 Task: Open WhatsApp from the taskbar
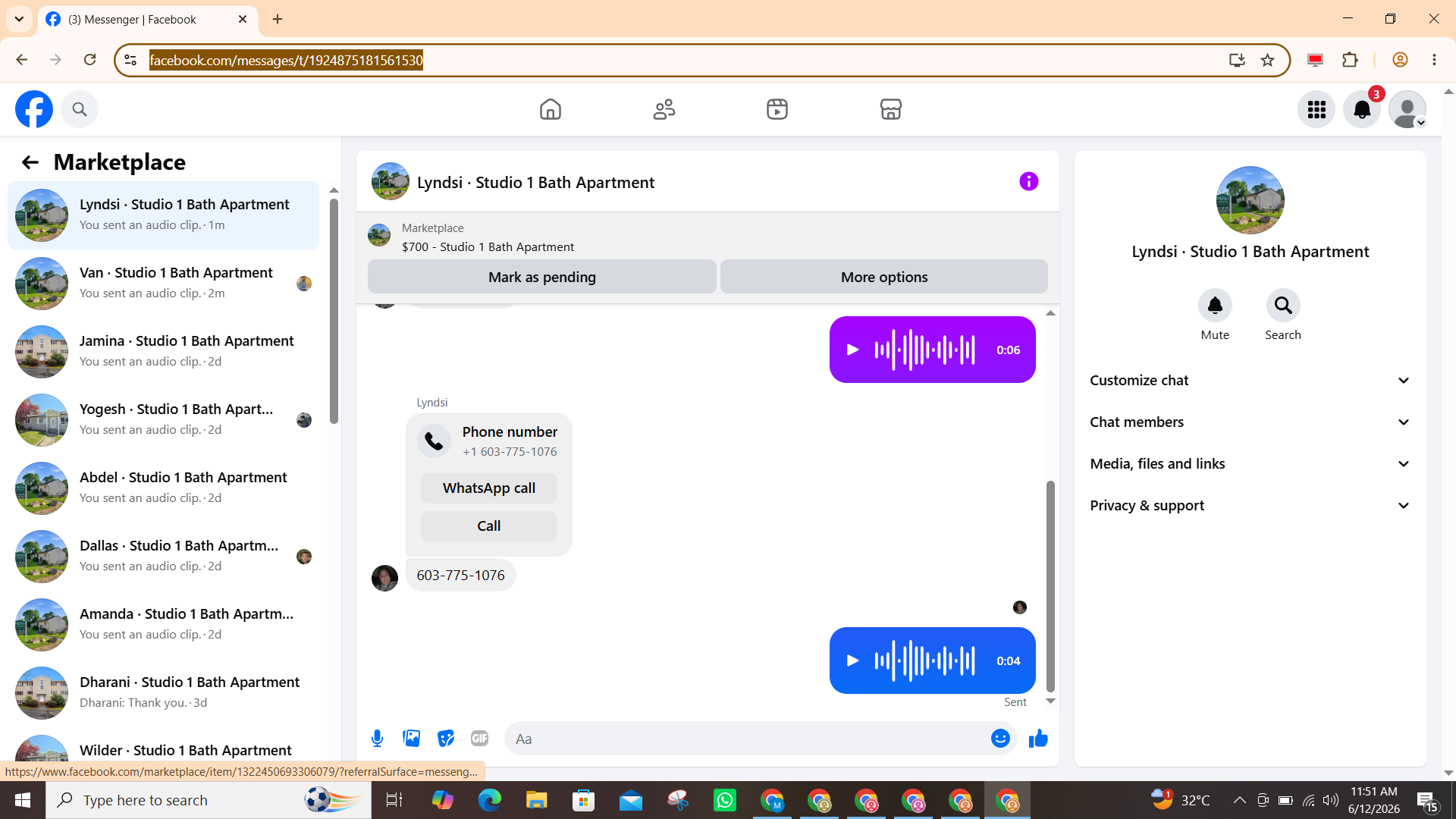point(725,800)
